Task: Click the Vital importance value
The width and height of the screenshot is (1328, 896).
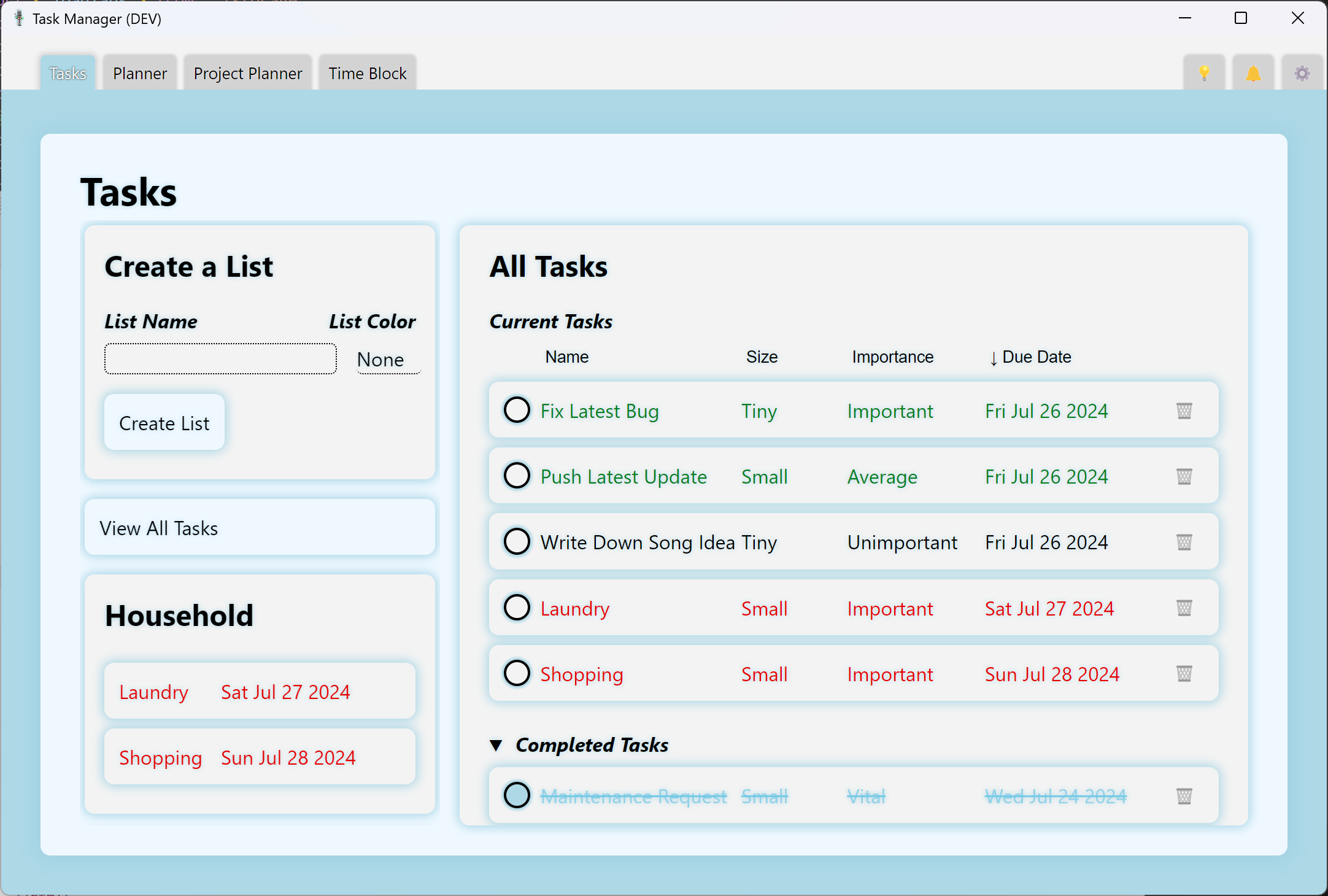Action: pos(866,797)
